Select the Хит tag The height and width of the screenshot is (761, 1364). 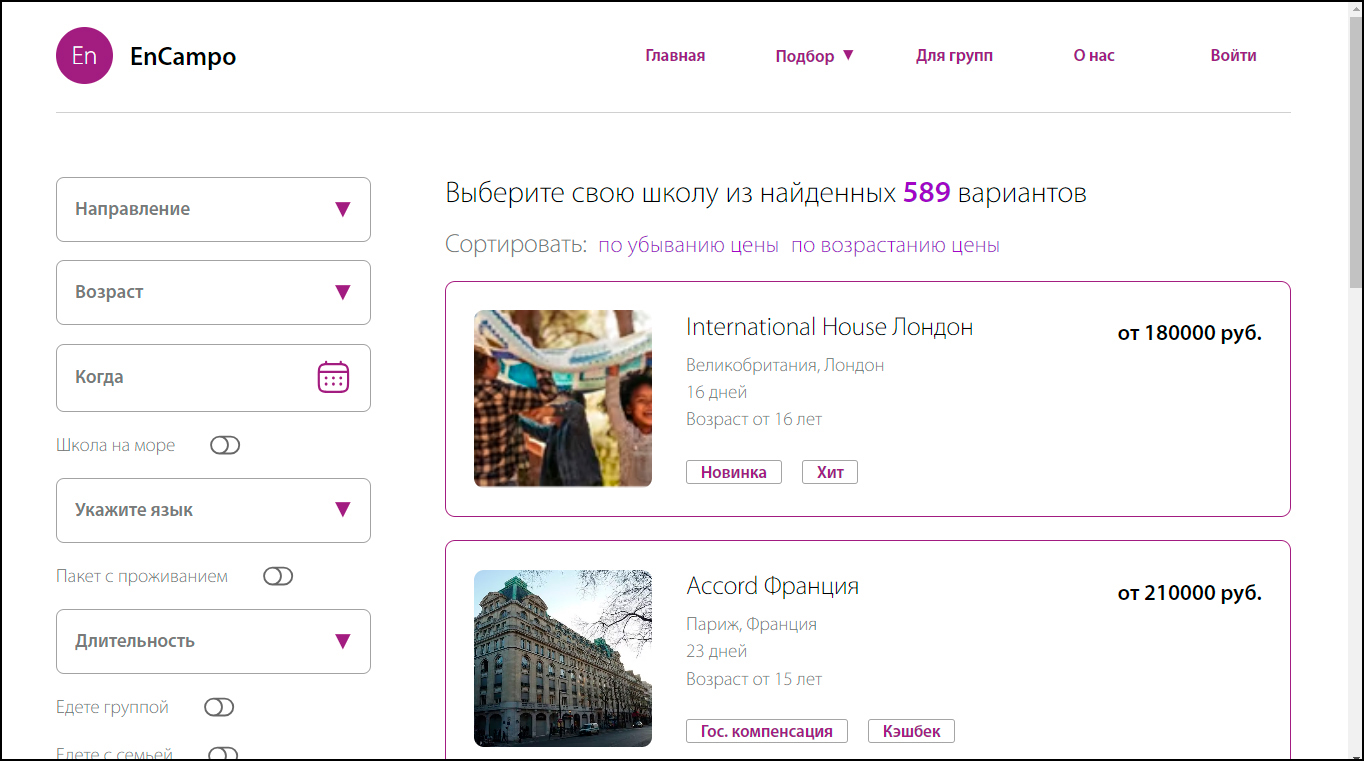pos(830,472)
